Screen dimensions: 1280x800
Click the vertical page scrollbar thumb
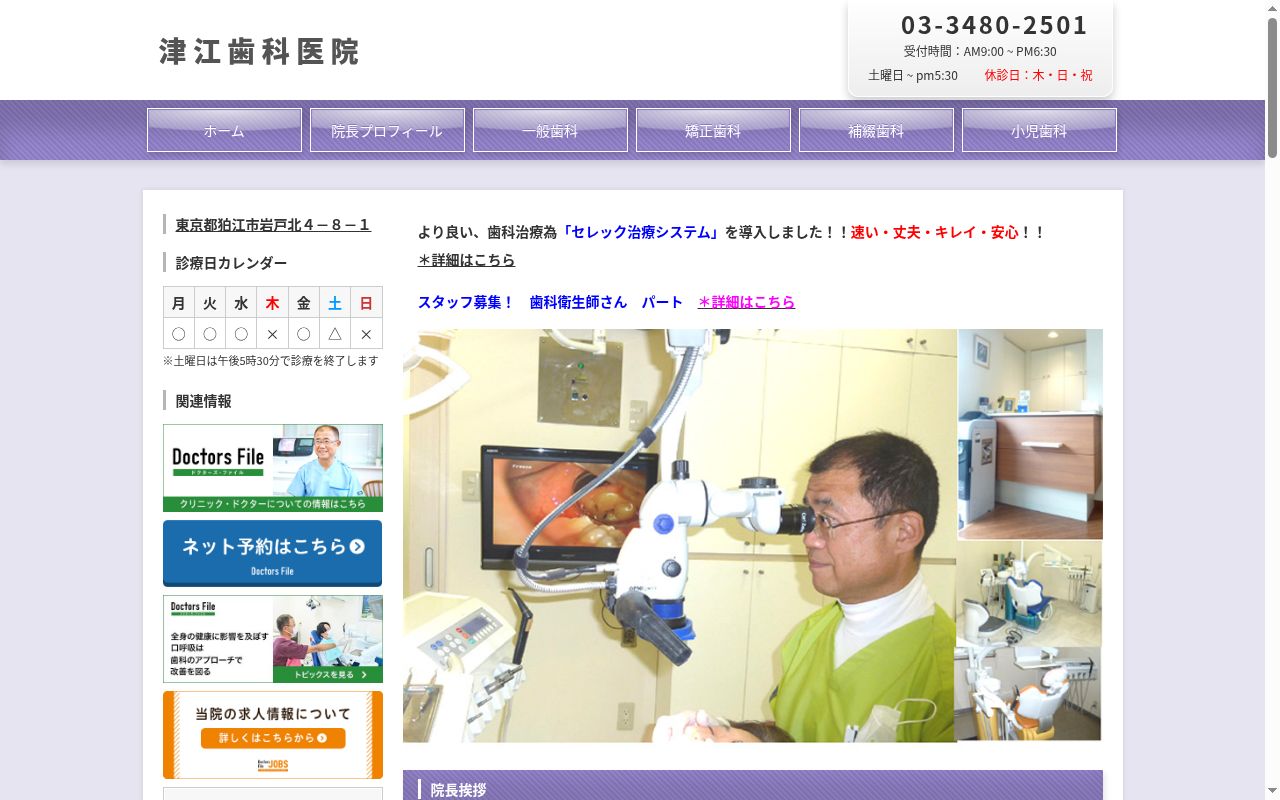click(1272, 88)
